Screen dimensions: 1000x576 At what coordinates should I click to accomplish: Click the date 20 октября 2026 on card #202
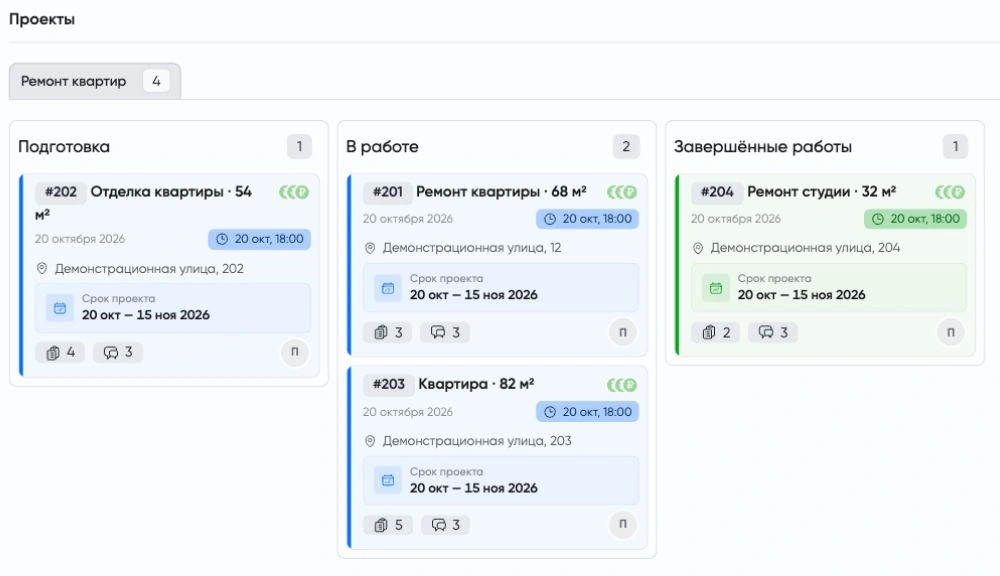click(80, 239)
